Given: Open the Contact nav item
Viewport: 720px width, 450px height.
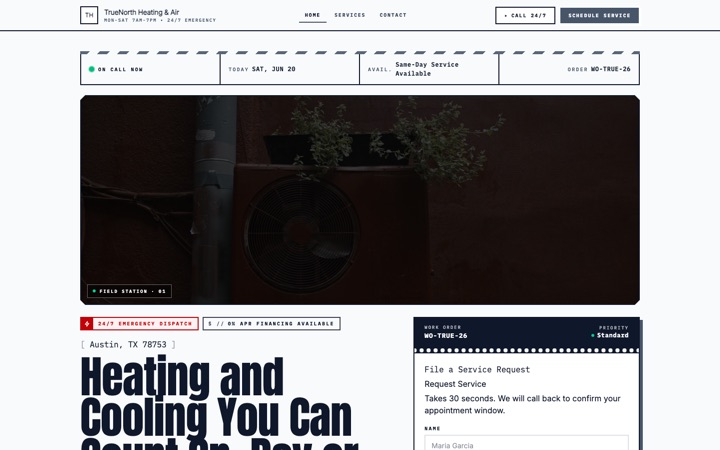Looking at the screenshot, I should [x=393, y=15].
